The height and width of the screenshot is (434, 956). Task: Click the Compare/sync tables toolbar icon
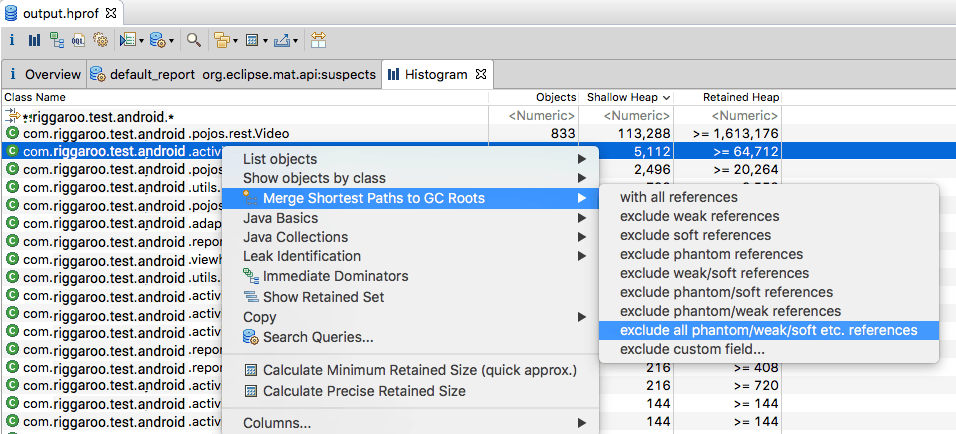click(x=318, y=40)
